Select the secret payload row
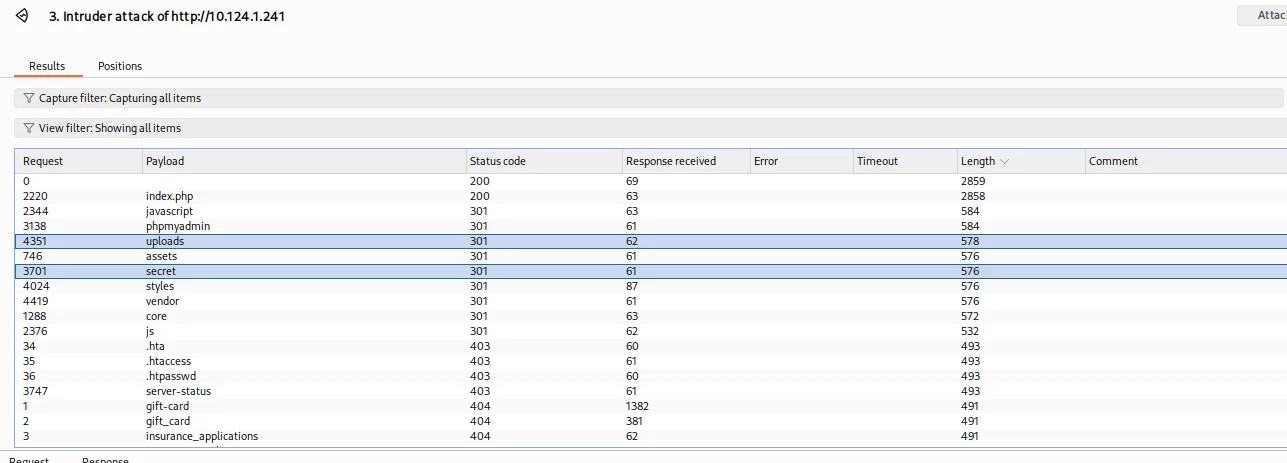1287x463 pixels. point(161,271)
